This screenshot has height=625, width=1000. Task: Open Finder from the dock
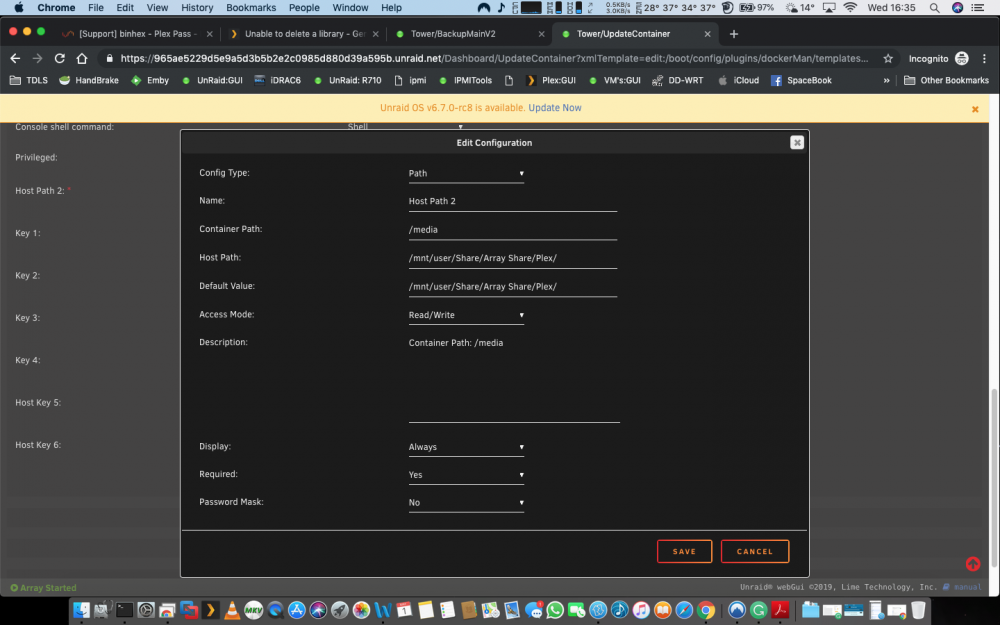pos(81,610)
